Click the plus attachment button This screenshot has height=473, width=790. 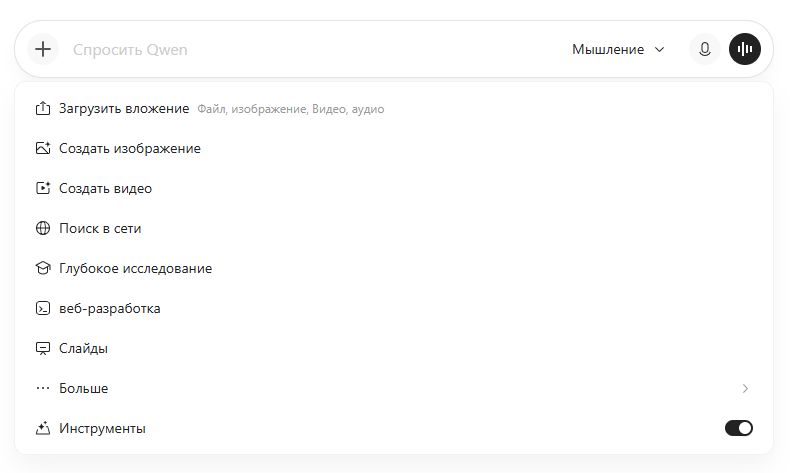[x=43, y=49]
